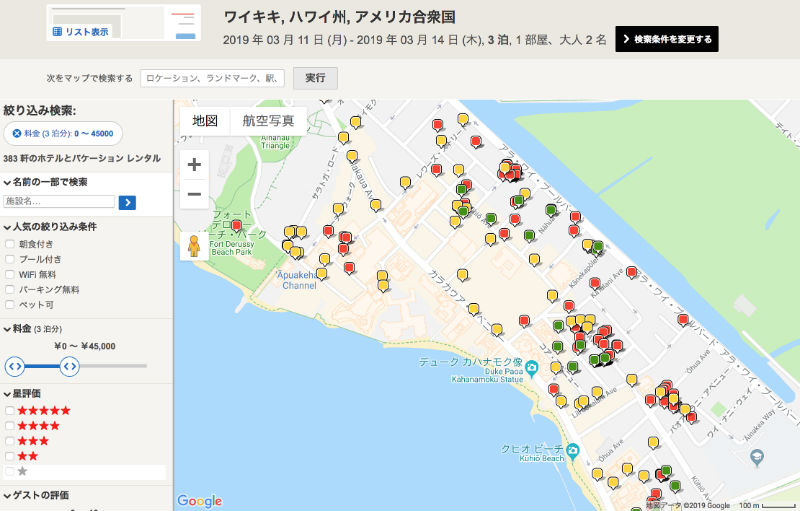Collapse the 名前の一部で検索 section
The image size is (800, 511).
(x=45, y=182)
